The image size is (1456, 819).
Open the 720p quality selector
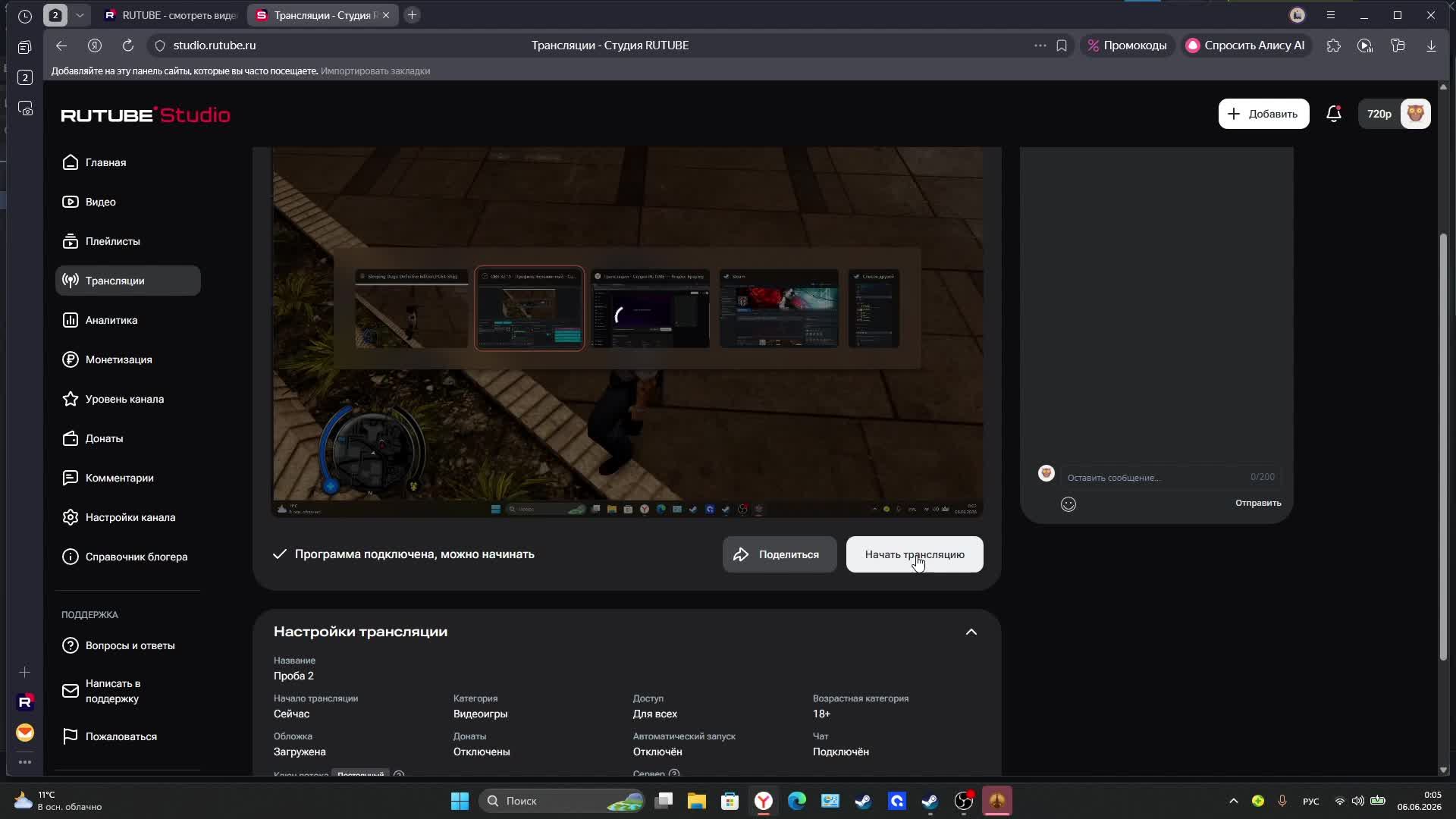click(1379, 114)
